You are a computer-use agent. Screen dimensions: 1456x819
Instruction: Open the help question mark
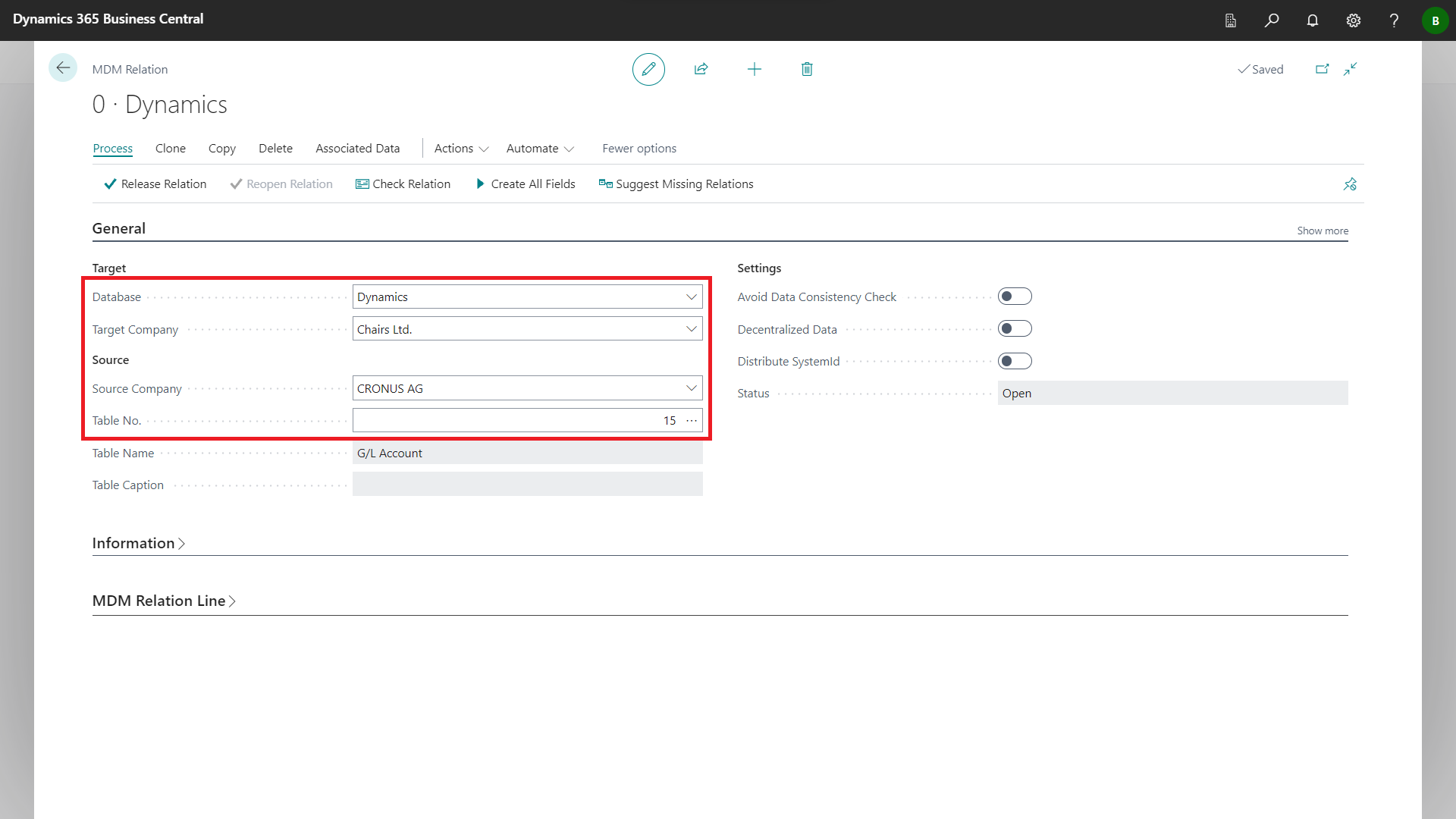click(1394, 20)
